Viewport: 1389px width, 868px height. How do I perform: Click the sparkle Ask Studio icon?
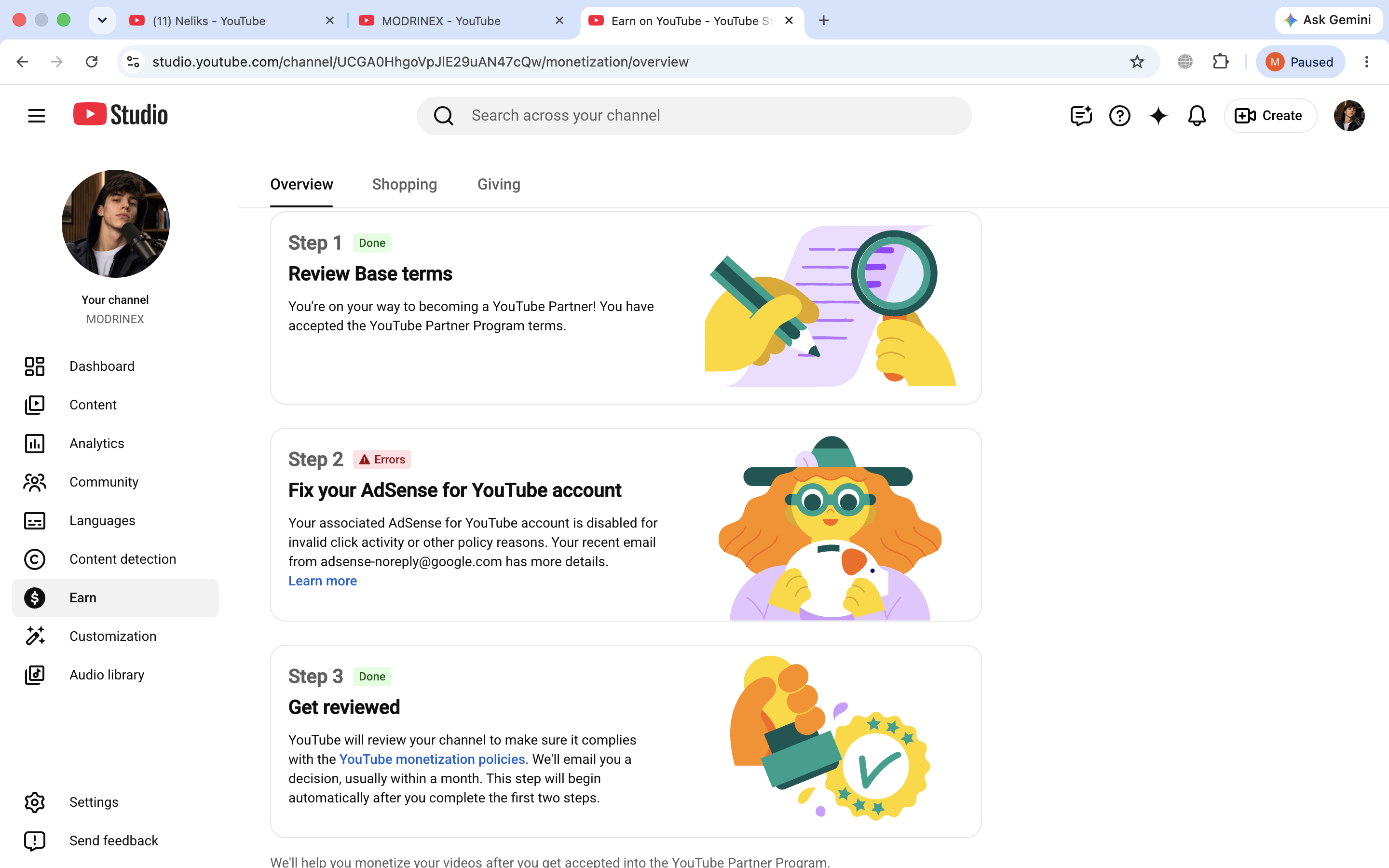pyautogui.click(x=1158, y=115)
